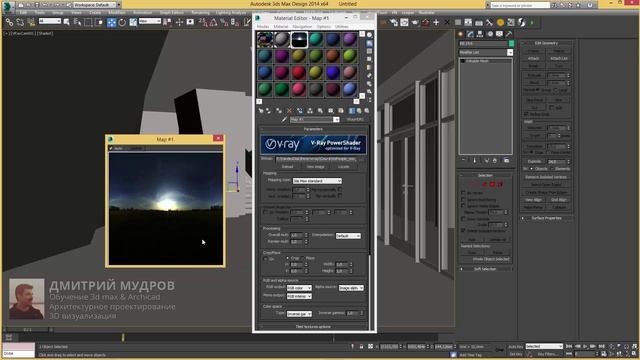The image size is (640, 360).
Task: Click Remove Isolated Vertices button
Action: click(x=546, y=177)
